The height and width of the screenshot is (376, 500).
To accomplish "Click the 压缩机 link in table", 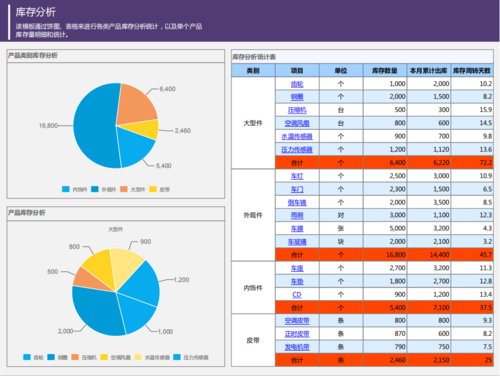I will click(x=297, y=110).
